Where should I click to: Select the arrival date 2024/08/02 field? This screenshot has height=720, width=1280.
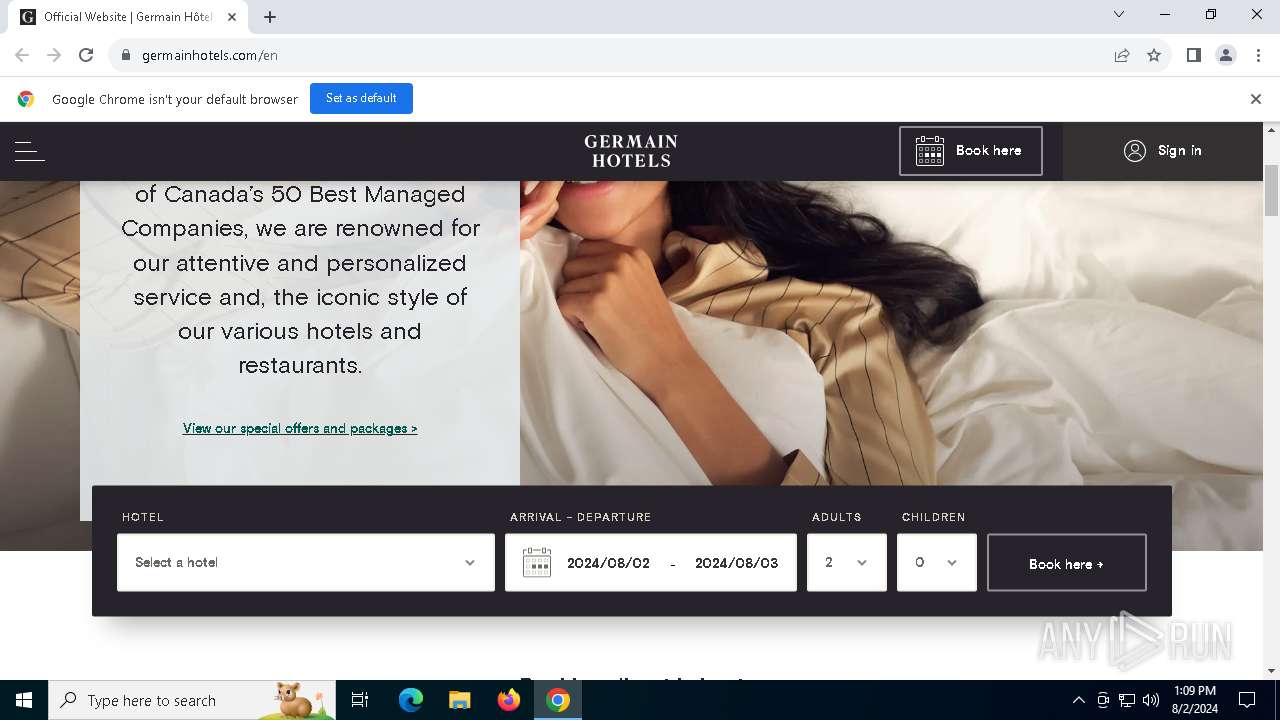608,563
